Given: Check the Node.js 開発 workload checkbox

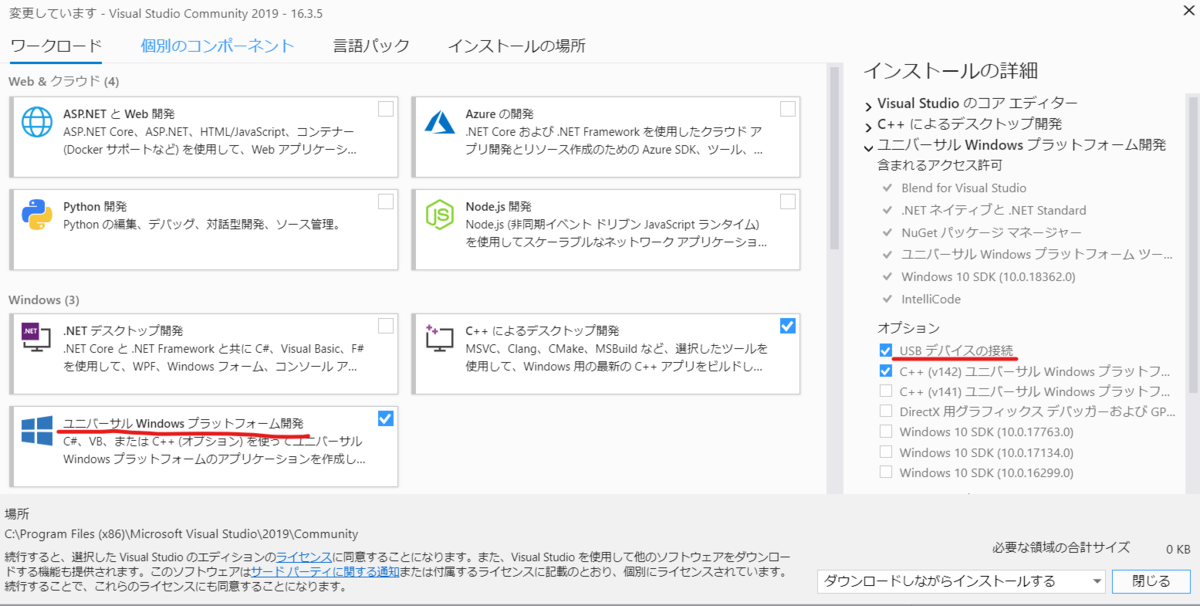Looking at the screenshot, I should click(788, 201).
